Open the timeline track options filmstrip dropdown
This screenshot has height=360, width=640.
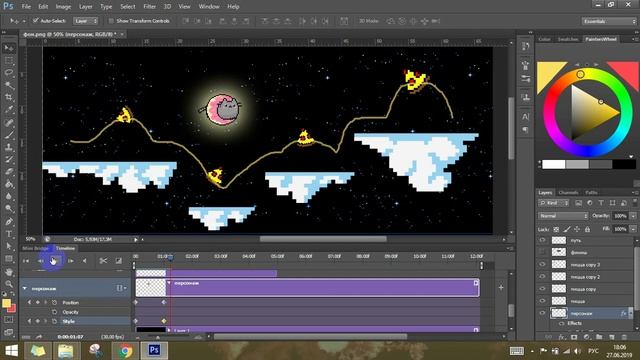click(121, 288)
